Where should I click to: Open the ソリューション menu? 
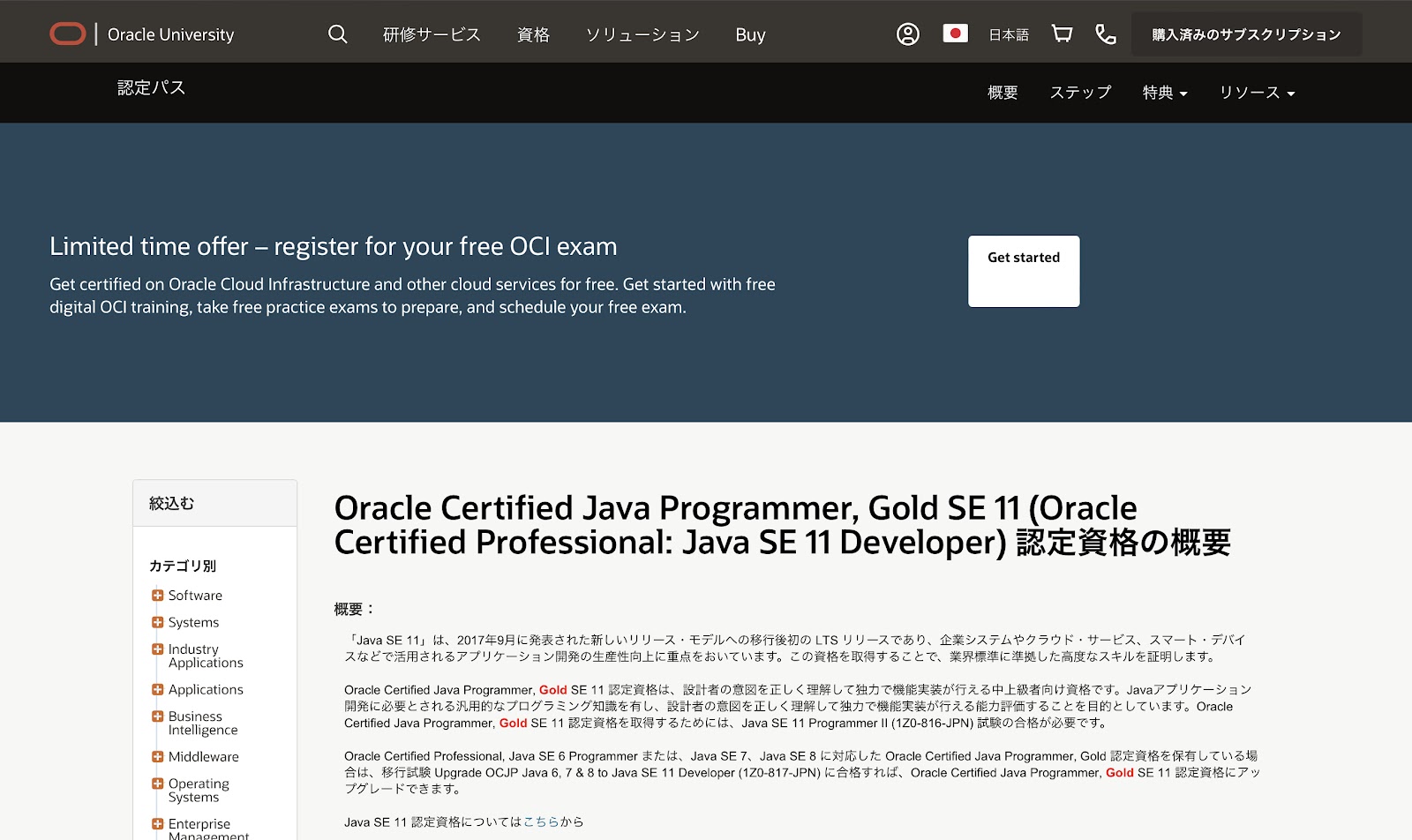(x=642, y=34)
